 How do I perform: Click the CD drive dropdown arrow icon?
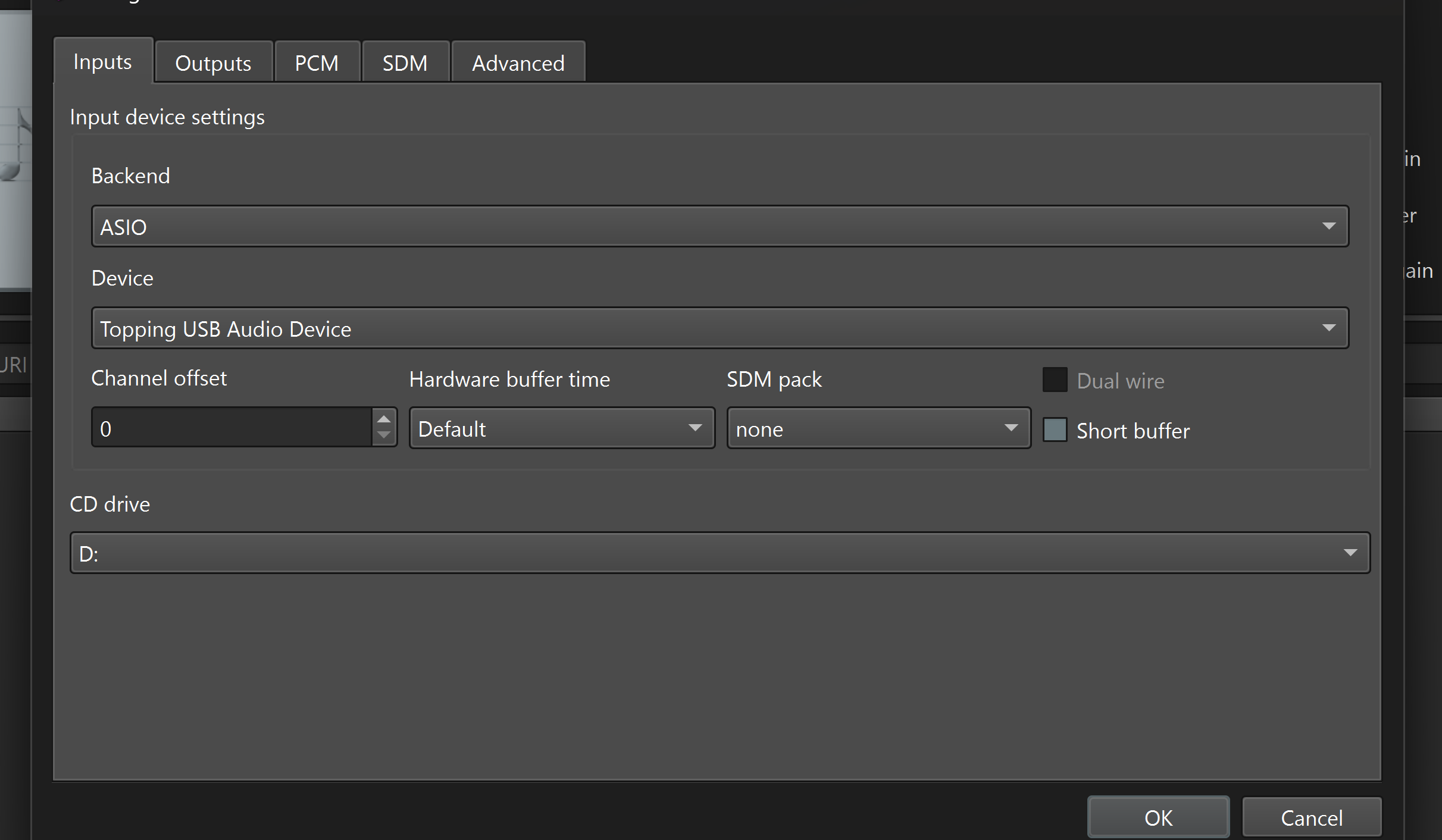(1350, 553)
